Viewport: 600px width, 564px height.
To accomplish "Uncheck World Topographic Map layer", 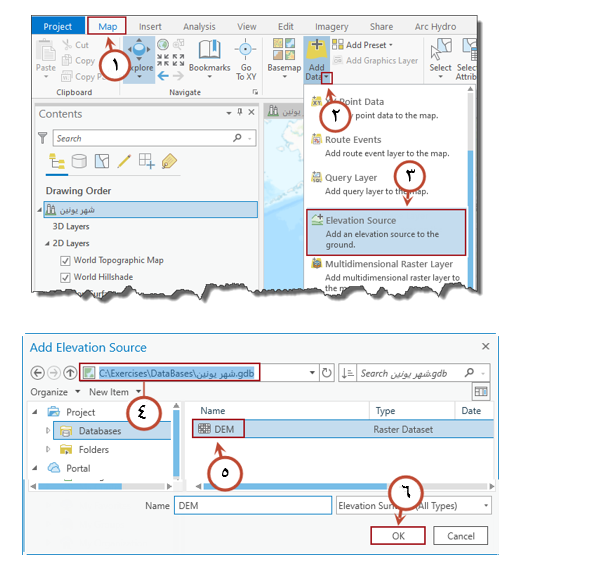I will point(65,261).
